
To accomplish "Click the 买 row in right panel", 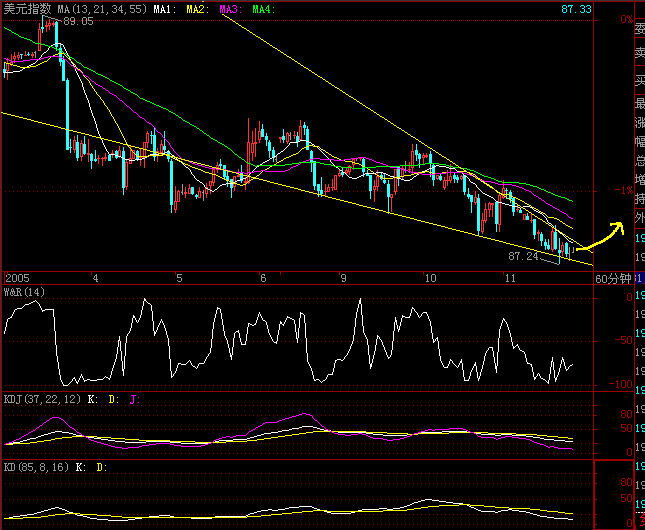I will (640, 78).
